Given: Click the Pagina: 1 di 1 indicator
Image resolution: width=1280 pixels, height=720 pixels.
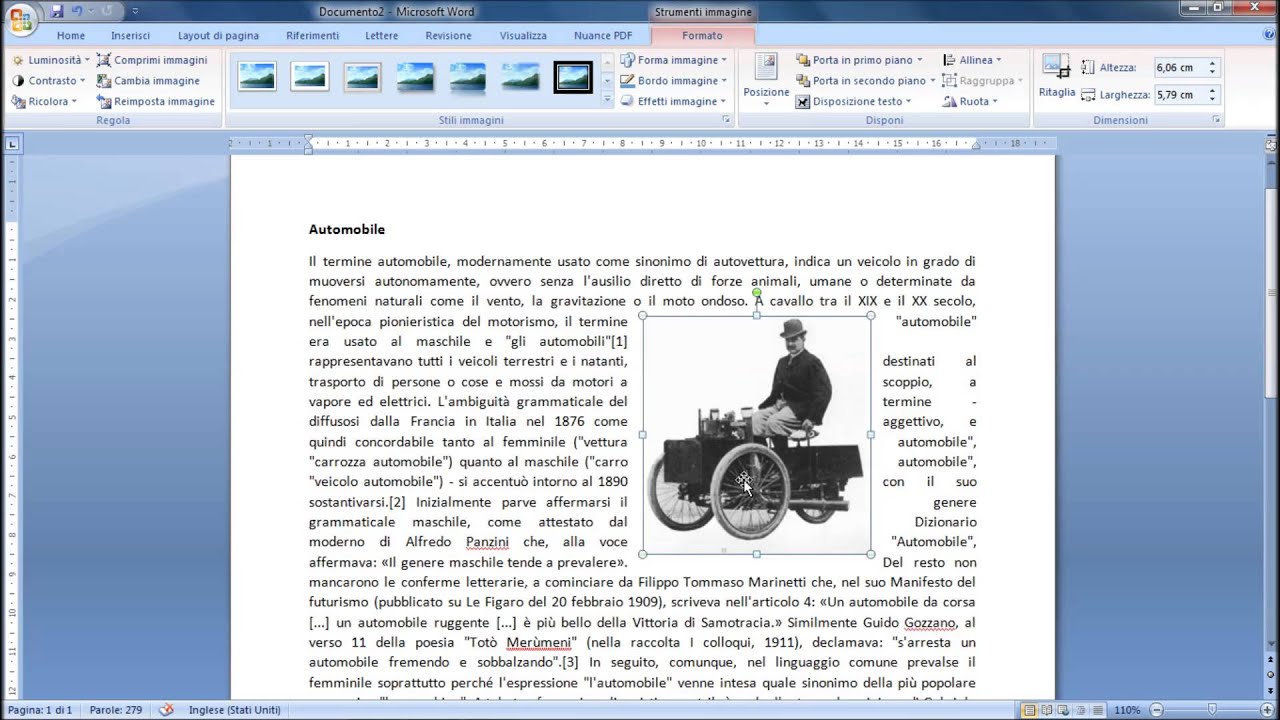Looking at the screenshot, I should (x=40, y=710).
